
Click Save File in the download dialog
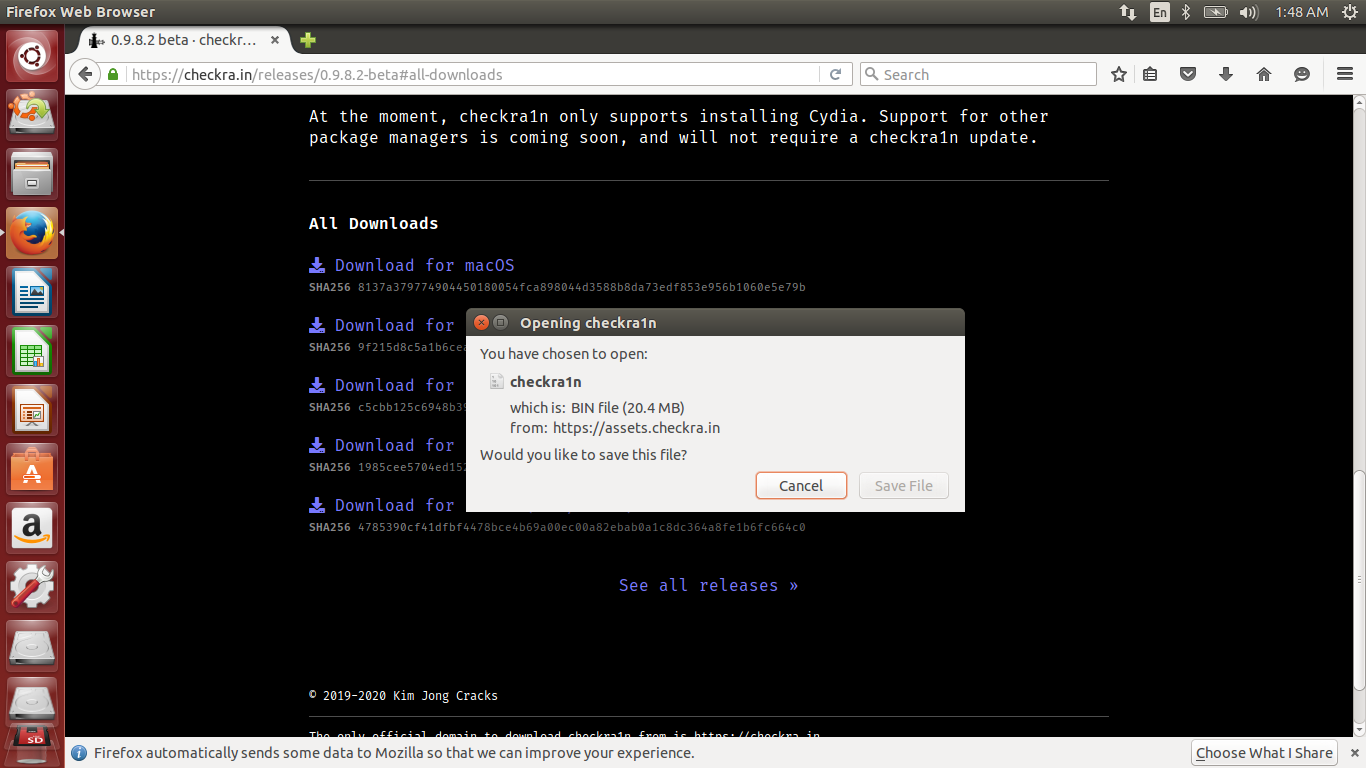click(903, 486)
